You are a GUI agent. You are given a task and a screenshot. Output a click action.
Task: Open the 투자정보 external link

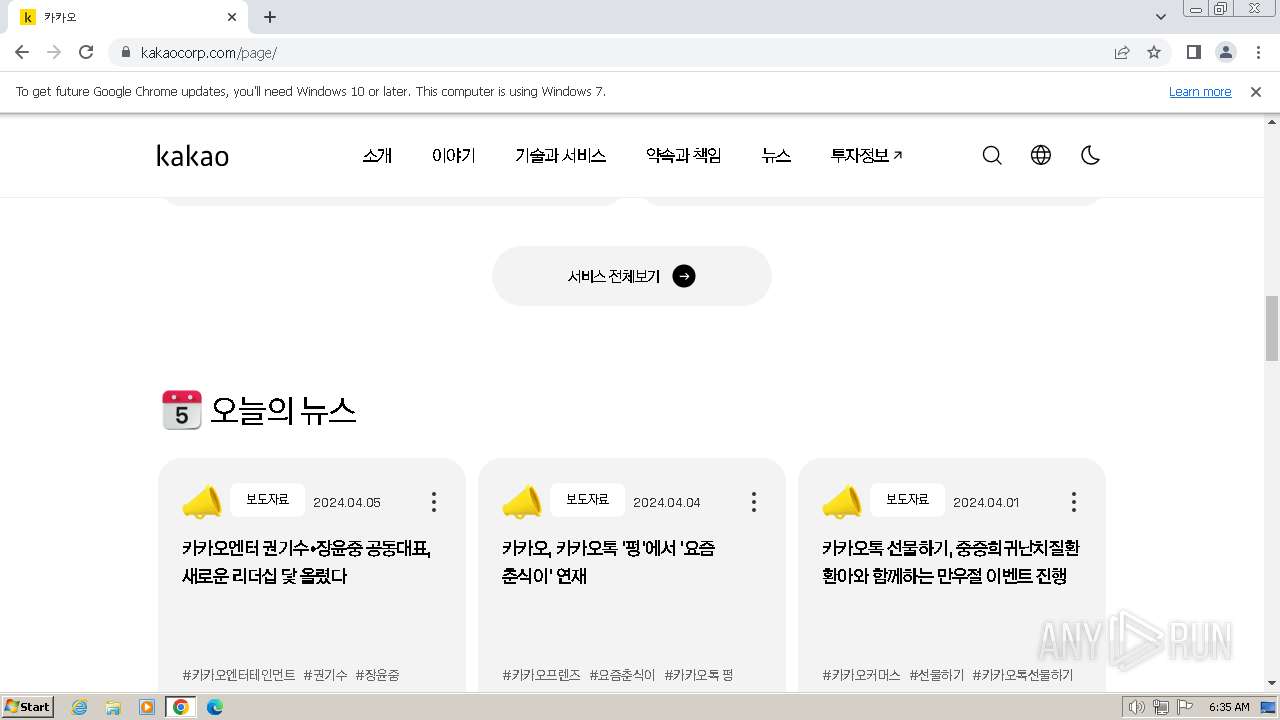click(x=866, y=155)
